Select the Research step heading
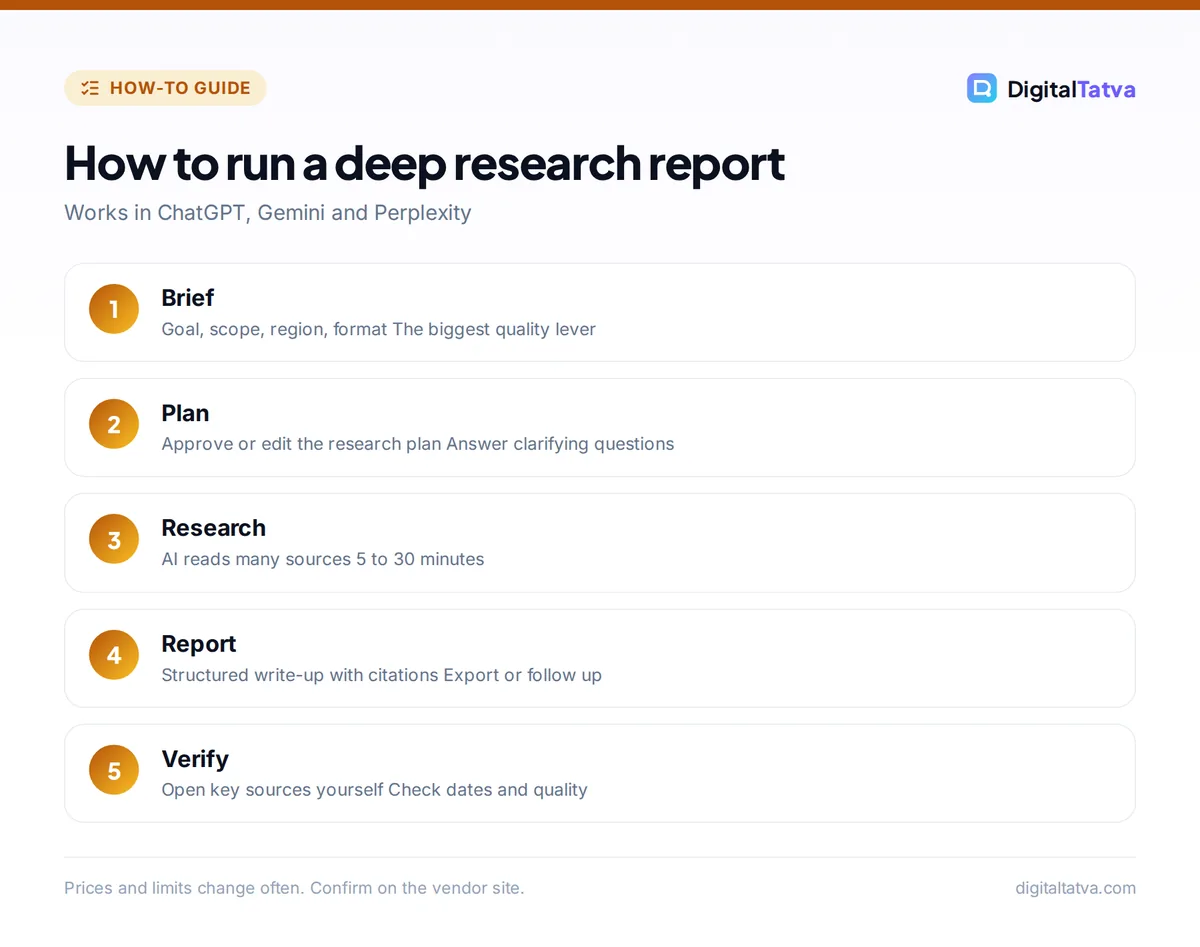This screenshot has width=1200, height=947. tap(214, 528)
